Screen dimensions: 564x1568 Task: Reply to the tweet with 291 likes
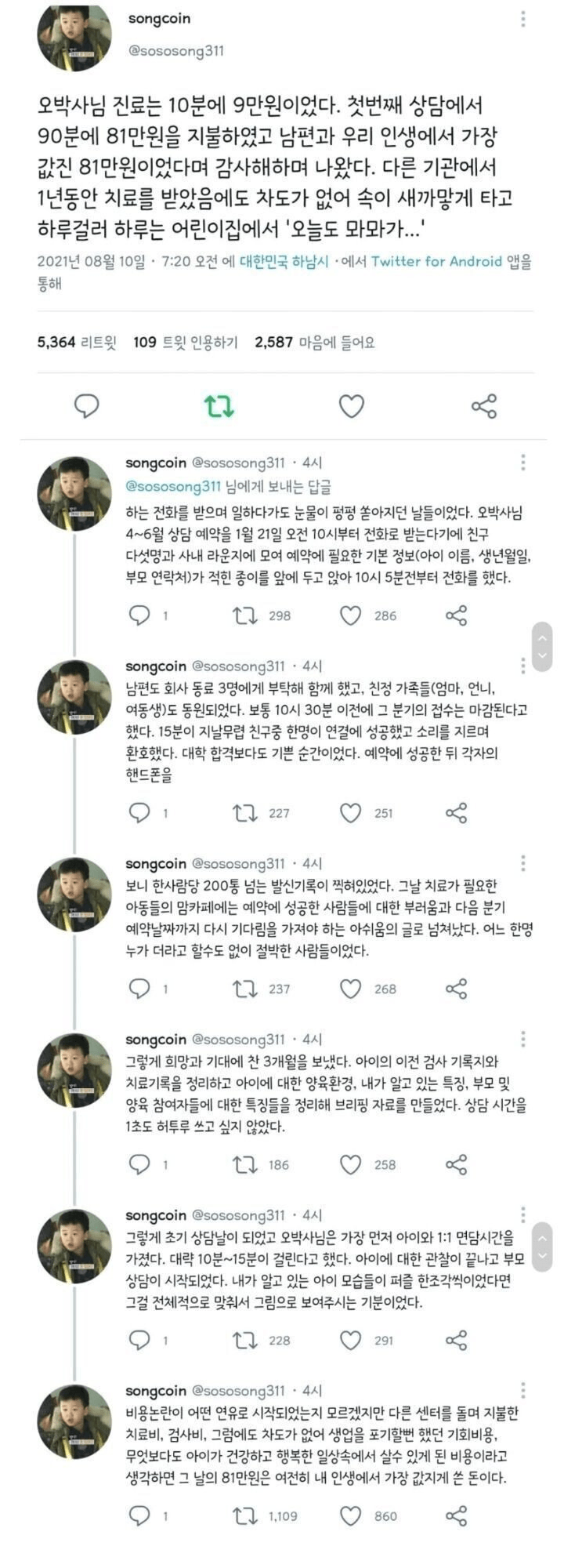(139, 1340)
